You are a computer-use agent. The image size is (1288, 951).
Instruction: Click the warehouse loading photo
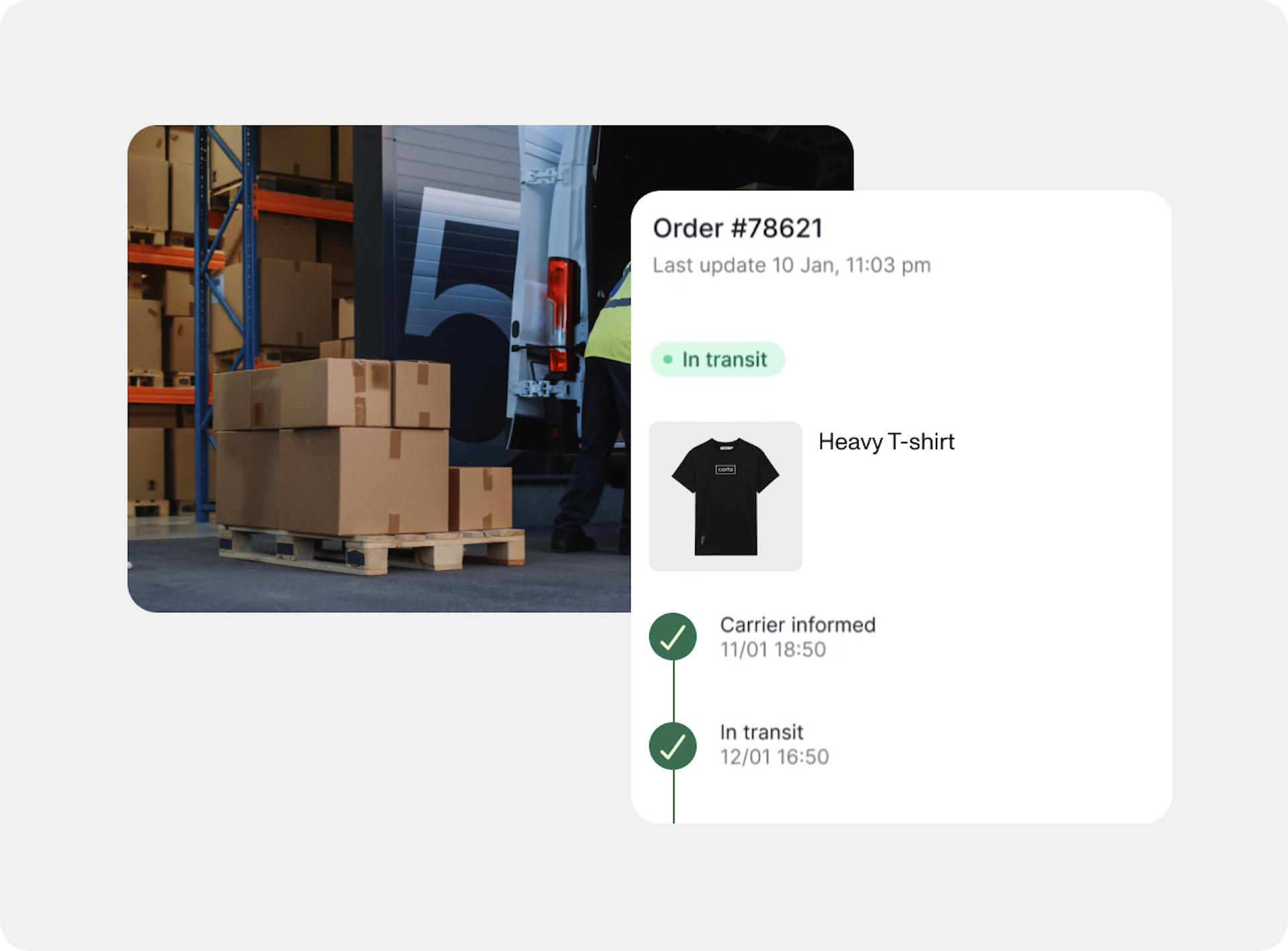379,368
